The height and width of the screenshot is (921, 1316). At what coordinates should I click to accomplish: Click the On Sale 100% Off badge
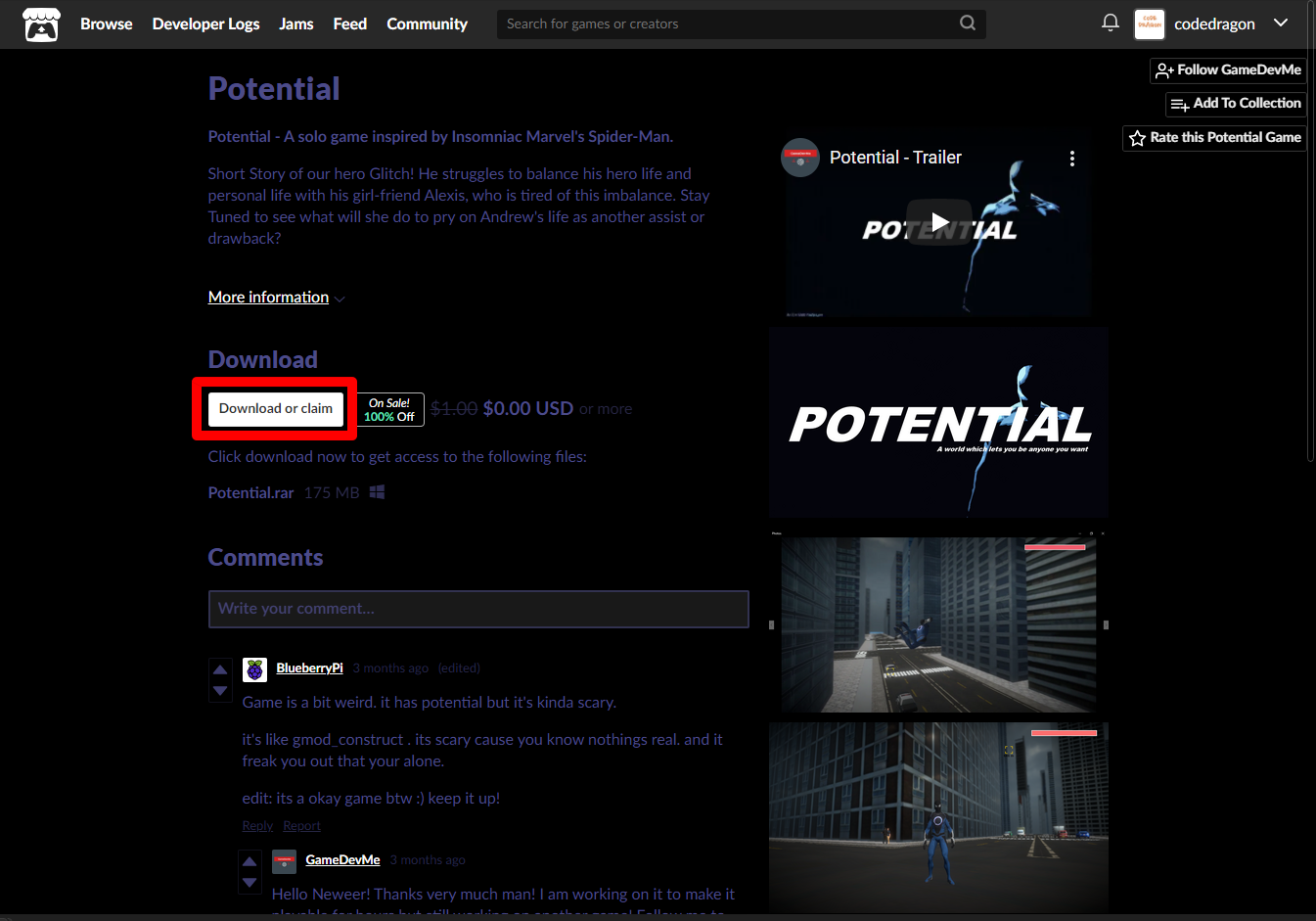pyautogui.click(x=389, y=410)
